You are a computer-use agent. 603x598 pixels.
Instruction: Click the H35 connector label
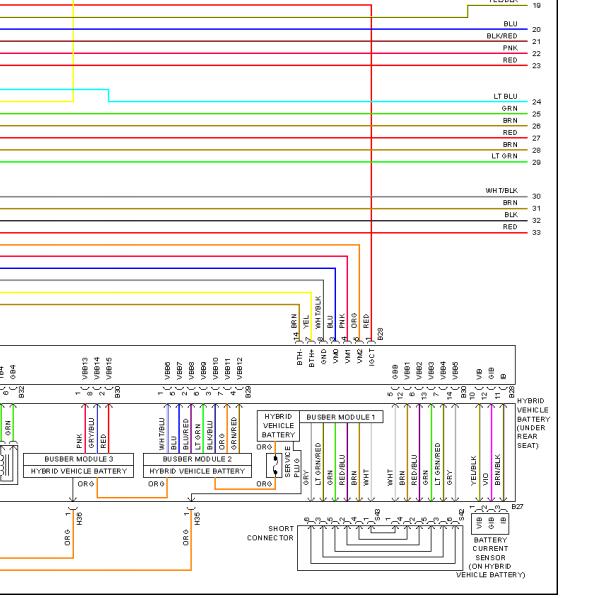pyautogui.click(x=197, y=519)
